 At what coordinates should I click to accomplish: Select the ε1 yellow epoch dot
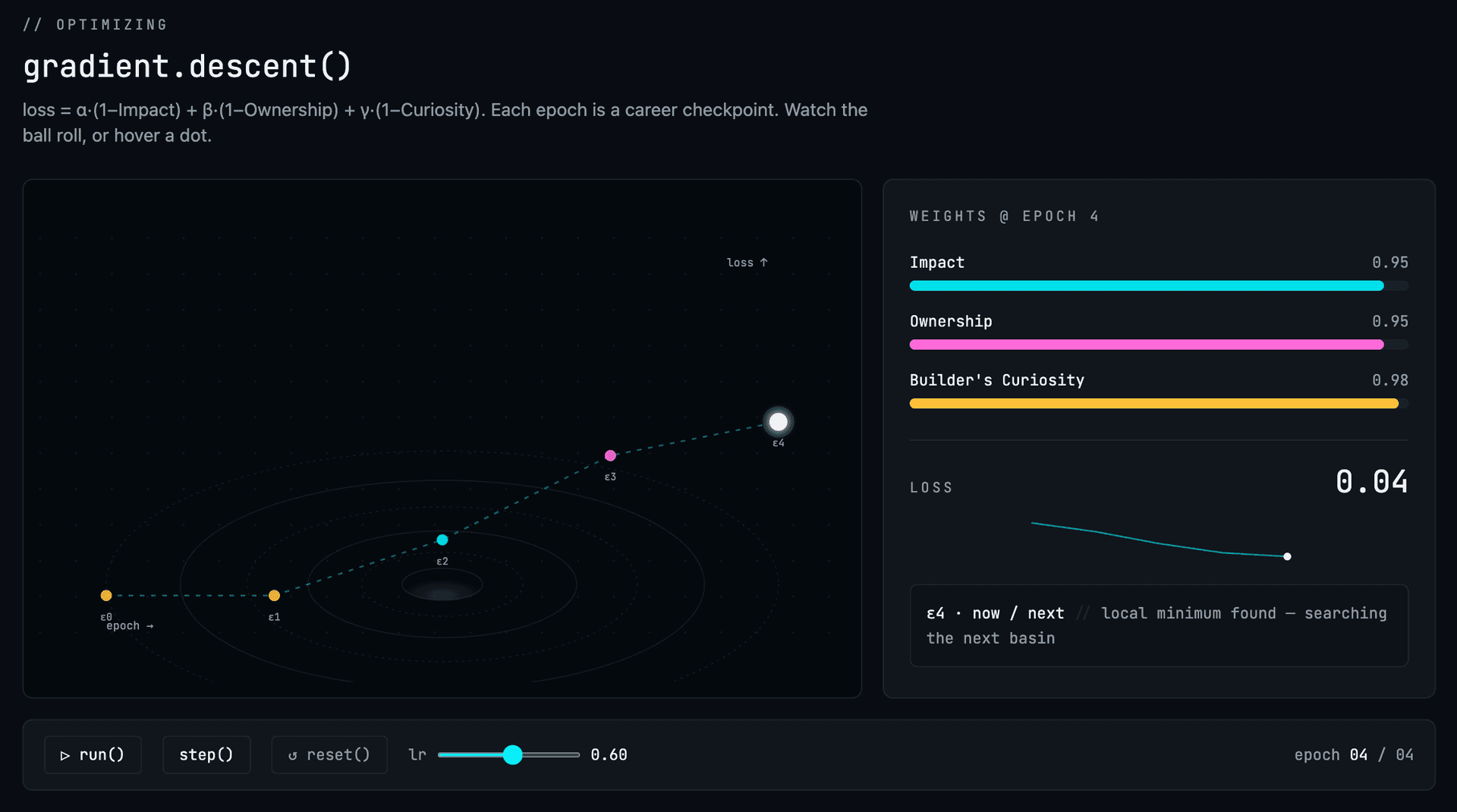click(275, 596)
